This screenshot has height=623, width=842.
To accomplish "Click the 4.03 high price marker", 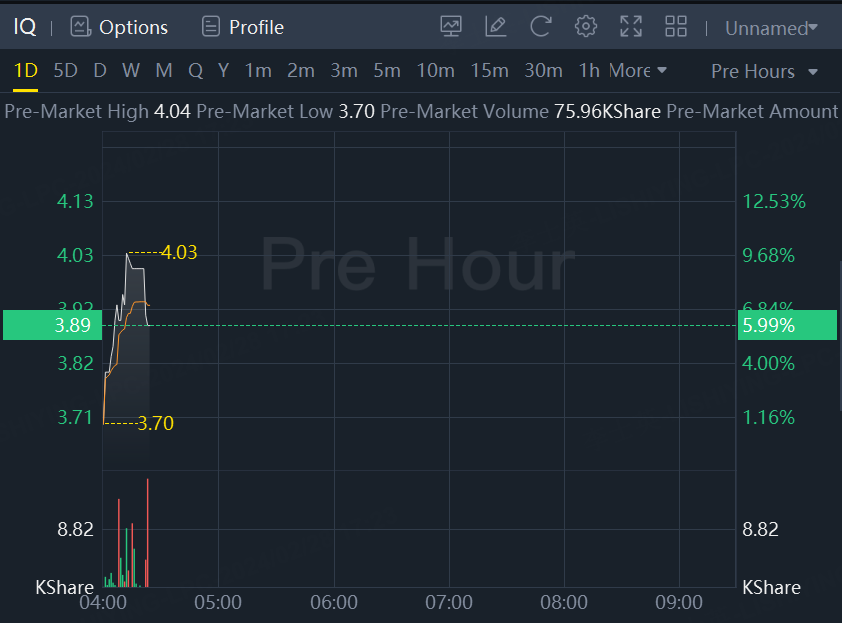I will pyautogui.click(x=179, y=253).
